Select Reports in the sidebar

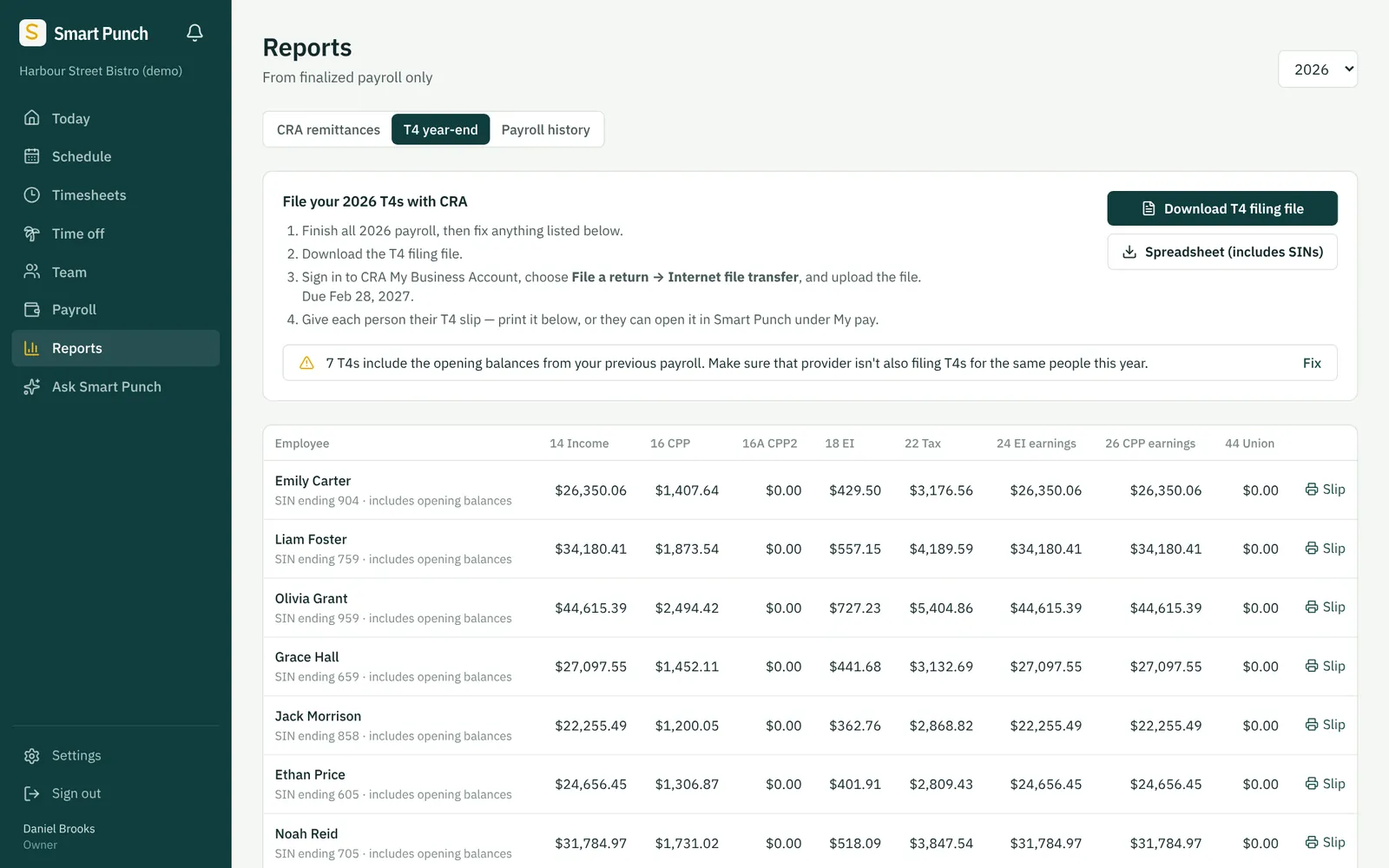[x=115, y=348]
